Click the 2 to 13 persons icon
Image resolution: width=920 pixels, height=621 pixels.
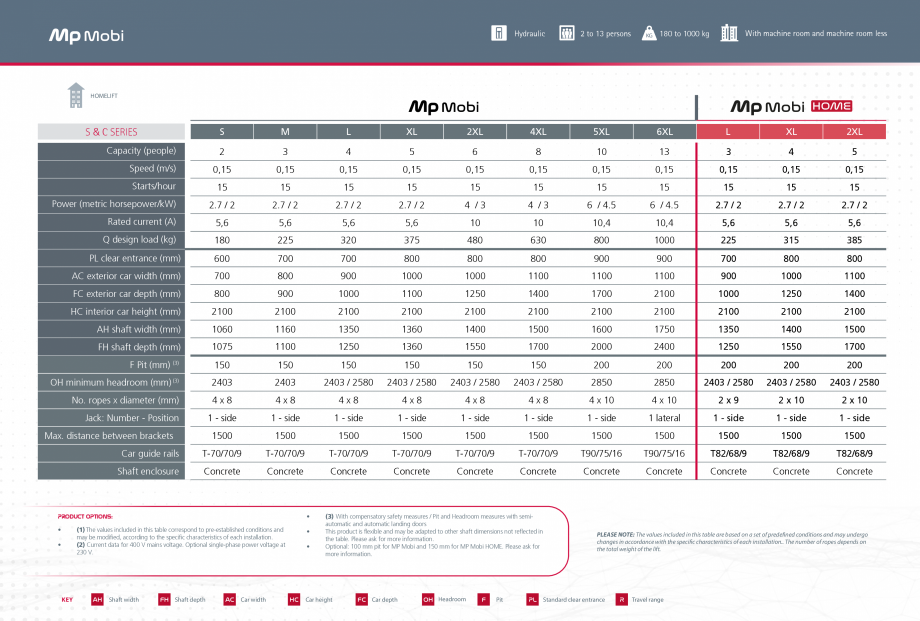click(x=567, y=33)
